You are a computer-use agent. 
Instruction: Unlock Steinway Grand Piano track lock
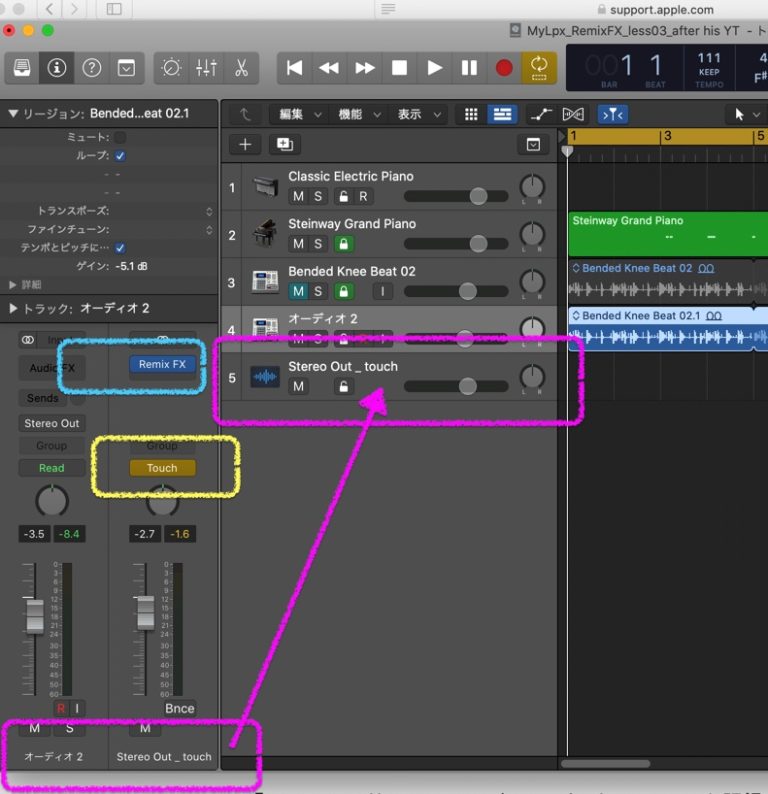pos(343,244)
